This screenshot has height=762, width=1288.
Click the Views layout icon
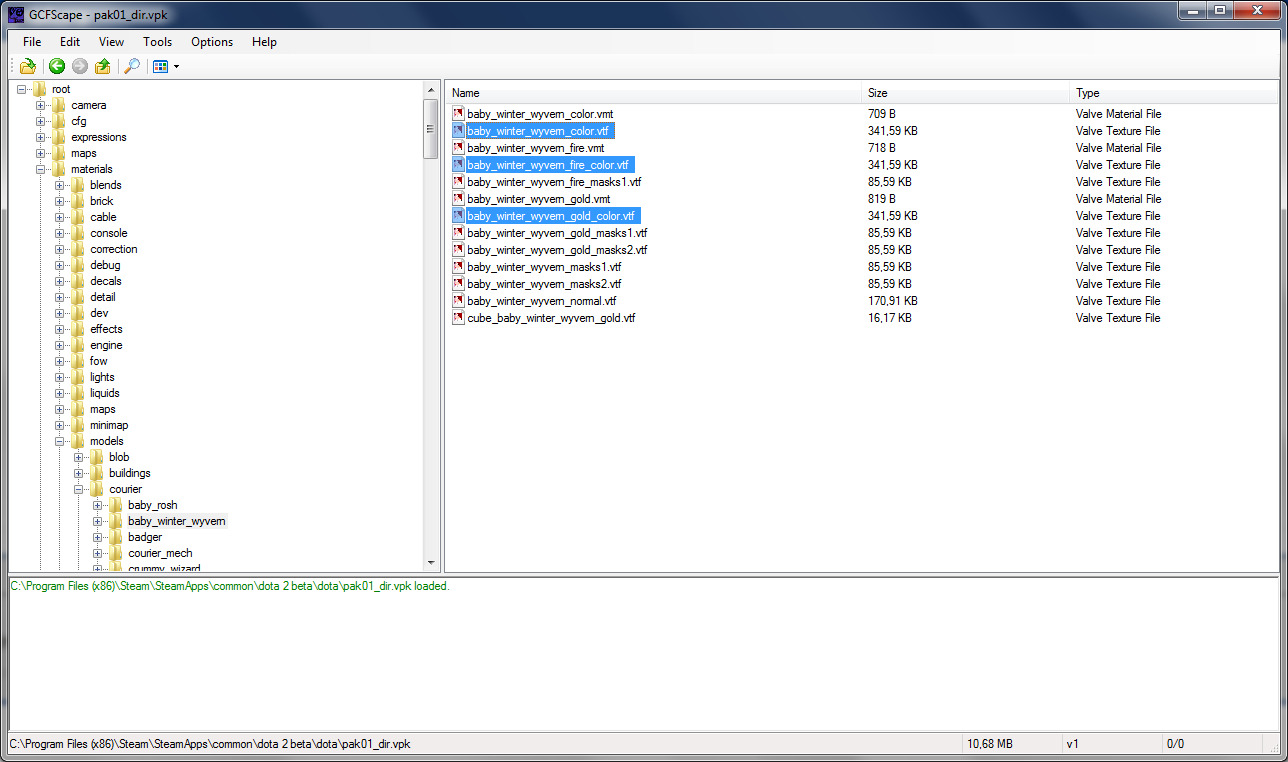[x=160, y=67]
